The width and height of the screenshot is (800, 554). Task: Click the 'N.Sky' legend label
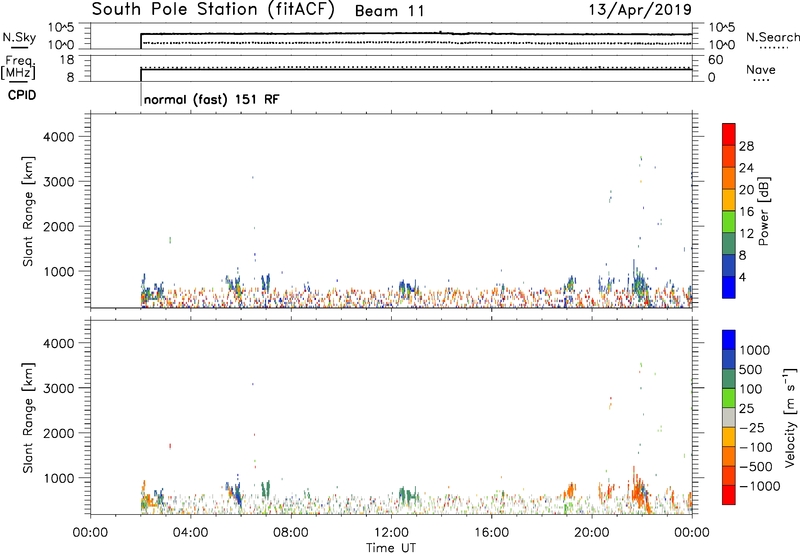click(x=19, y=37)
